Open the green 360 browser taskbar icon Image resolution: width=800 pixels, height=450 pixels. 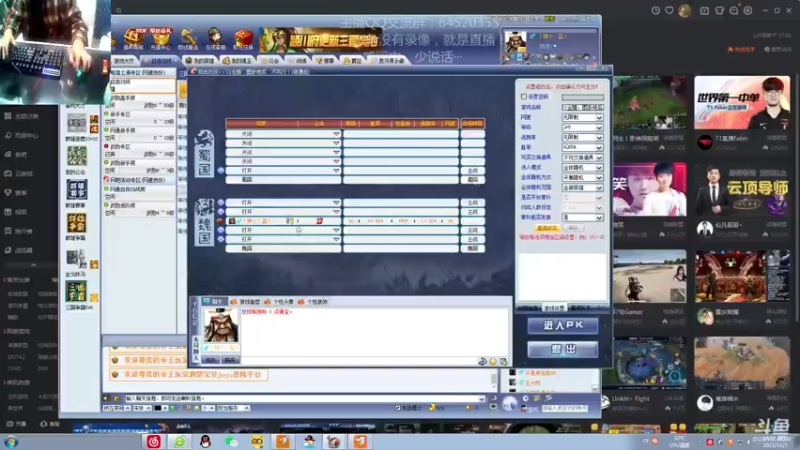click(180, 442)
